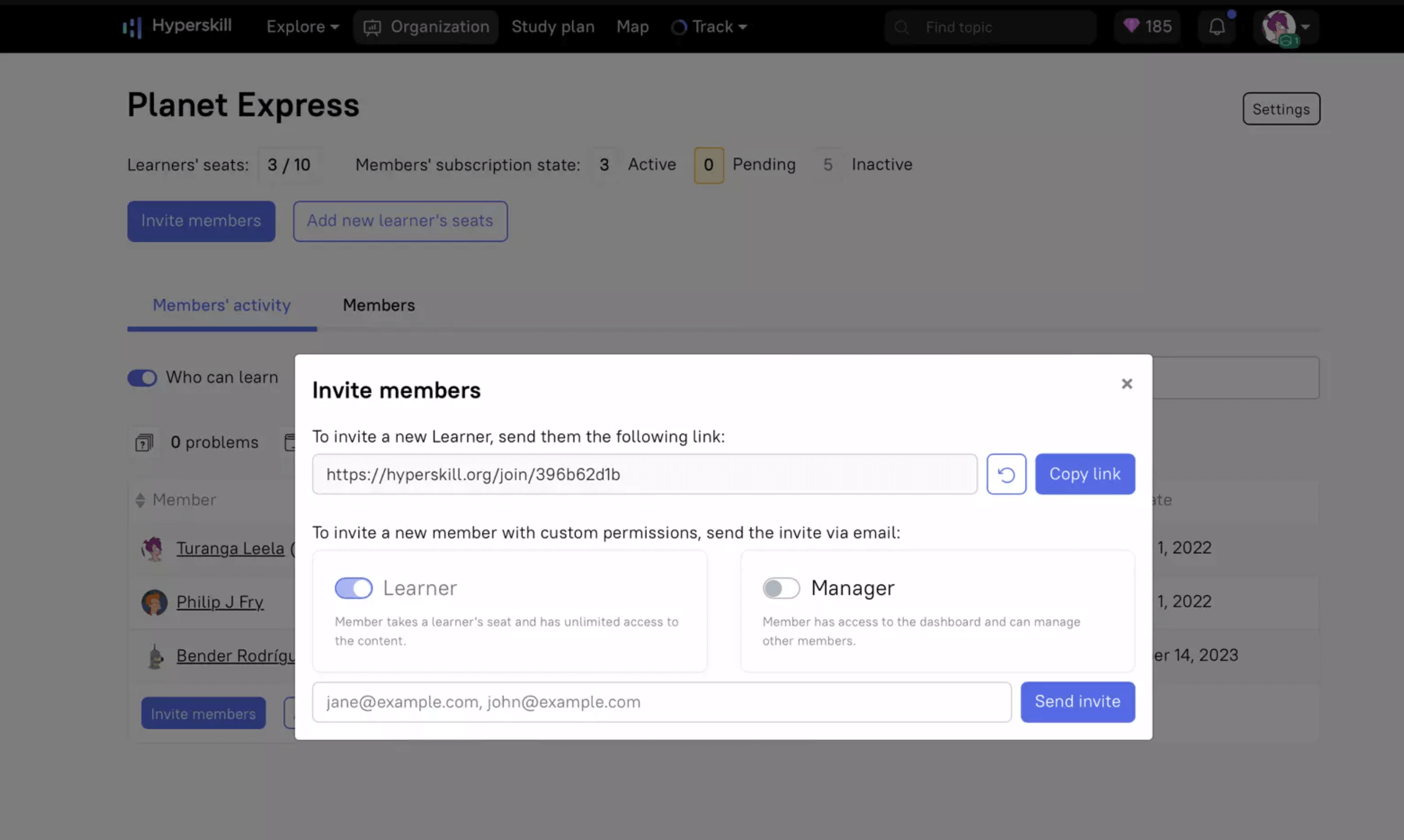This screenshot has height=840, width=1404.
Task: Click Turanga Leela's avatar
Action: [153, 549]
